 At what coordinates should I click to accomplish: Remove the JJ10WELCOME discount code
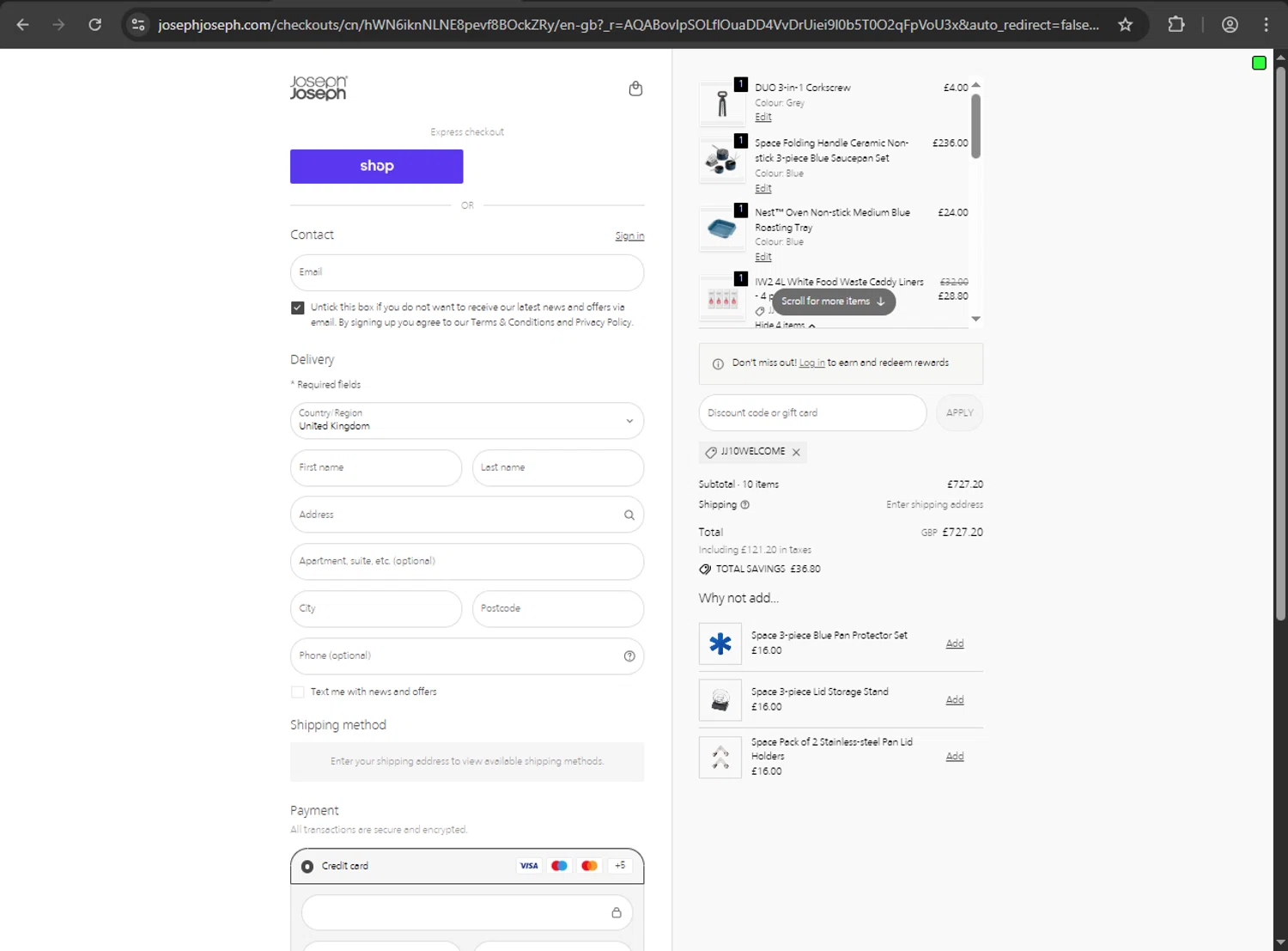[x=796, y=453]
